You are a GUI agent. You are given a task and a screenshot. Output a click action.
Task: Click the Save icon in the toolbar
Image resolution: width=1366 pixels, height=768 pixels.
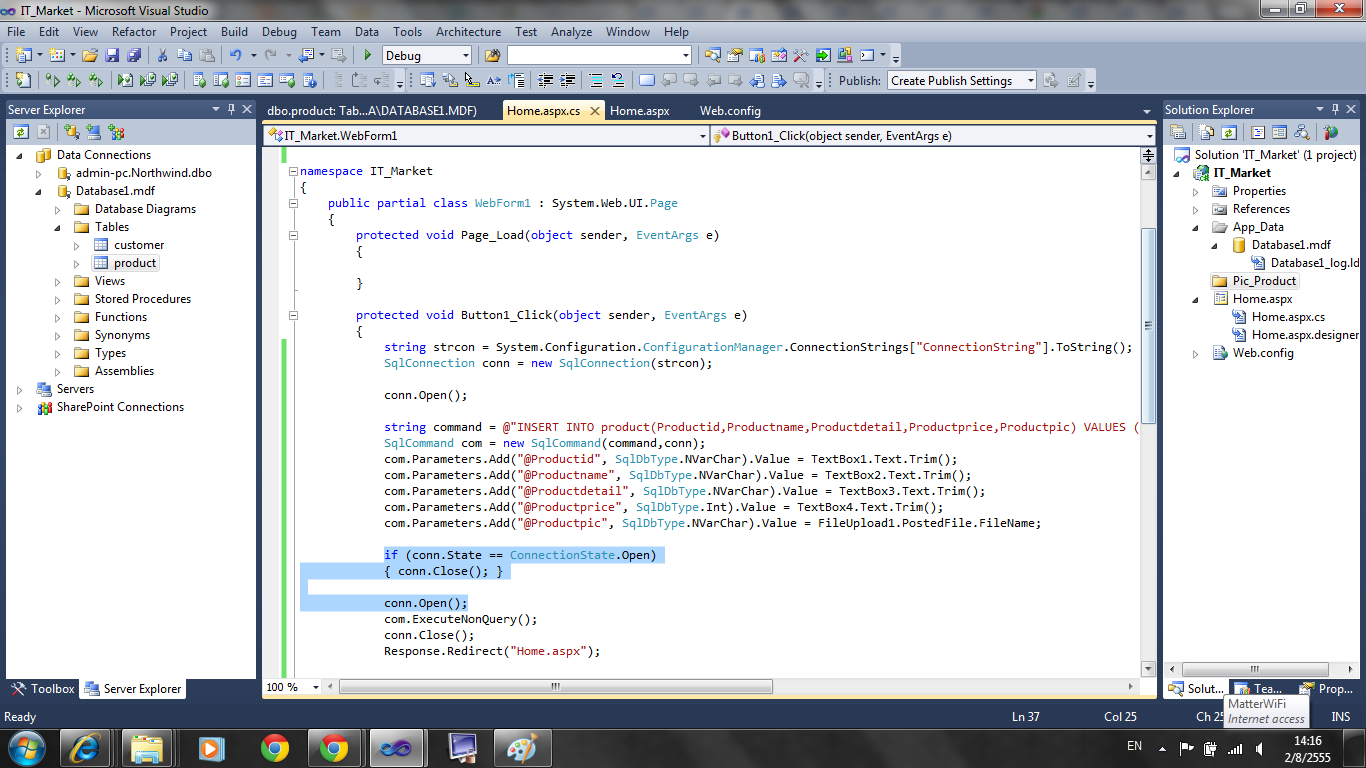click(x=112, y=55)
